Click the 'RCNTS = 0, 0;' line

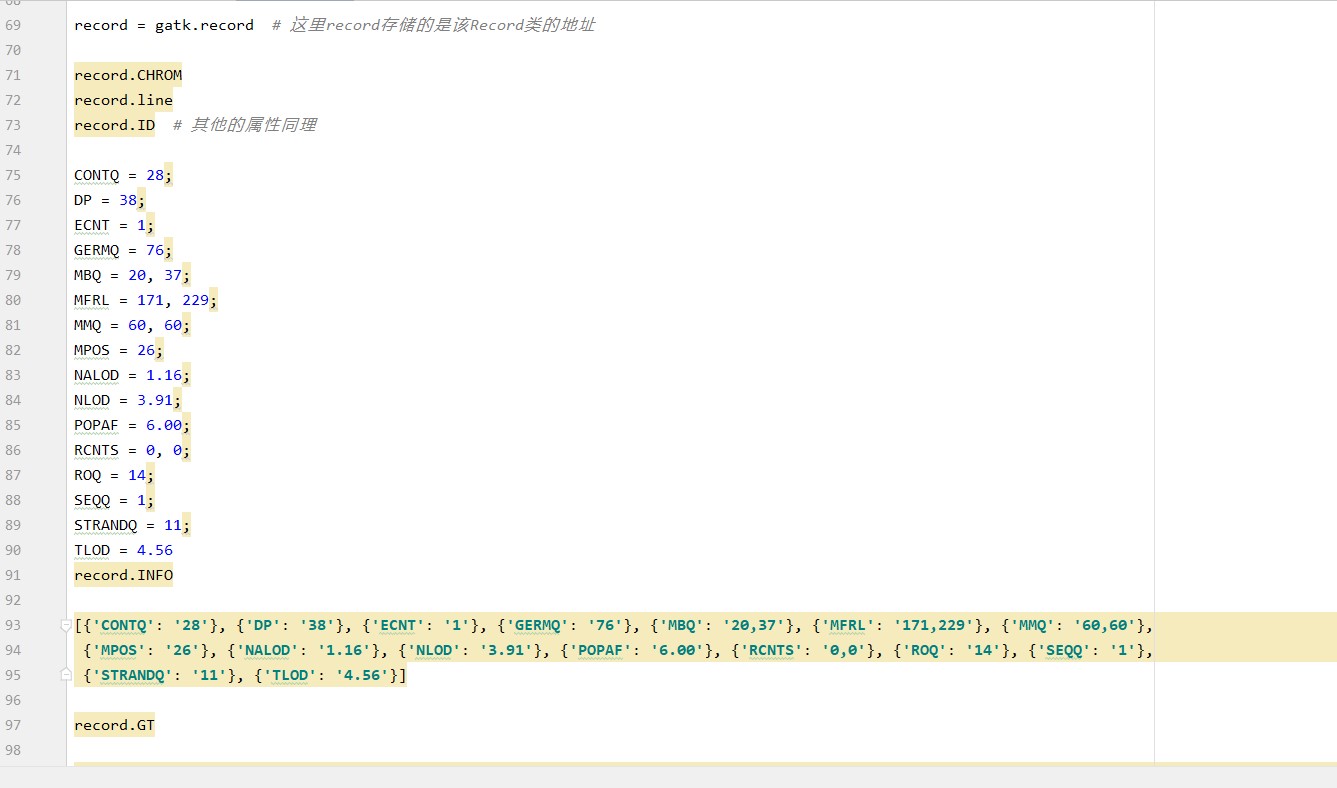click(132, 450)
